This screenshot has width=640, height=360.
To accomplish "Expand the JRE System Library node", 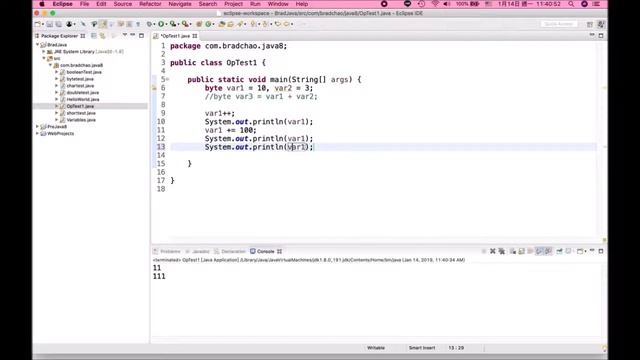I will point(44,51).
